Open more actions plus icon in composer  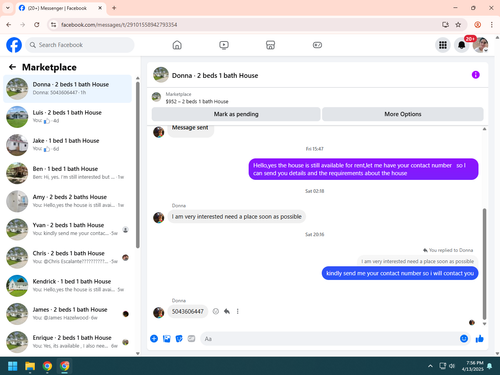tap(154, 339)
